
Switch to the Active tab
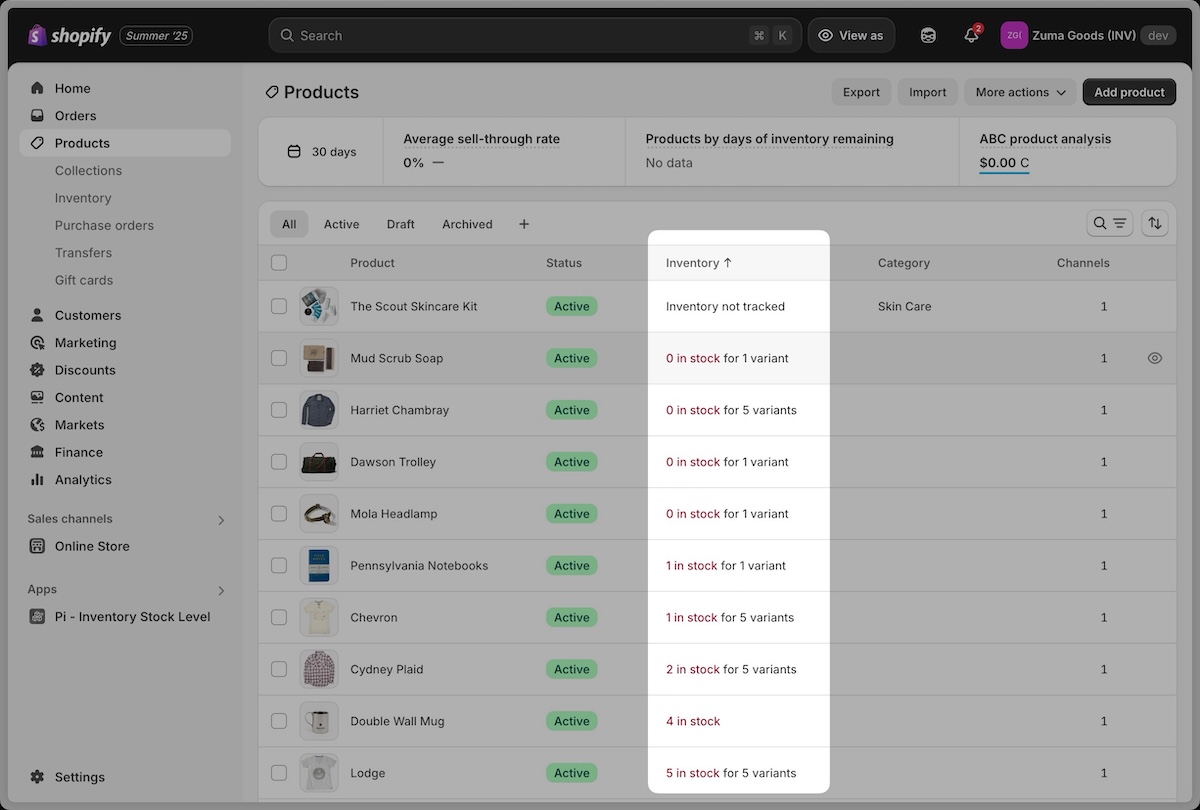[x=341, y=224]
